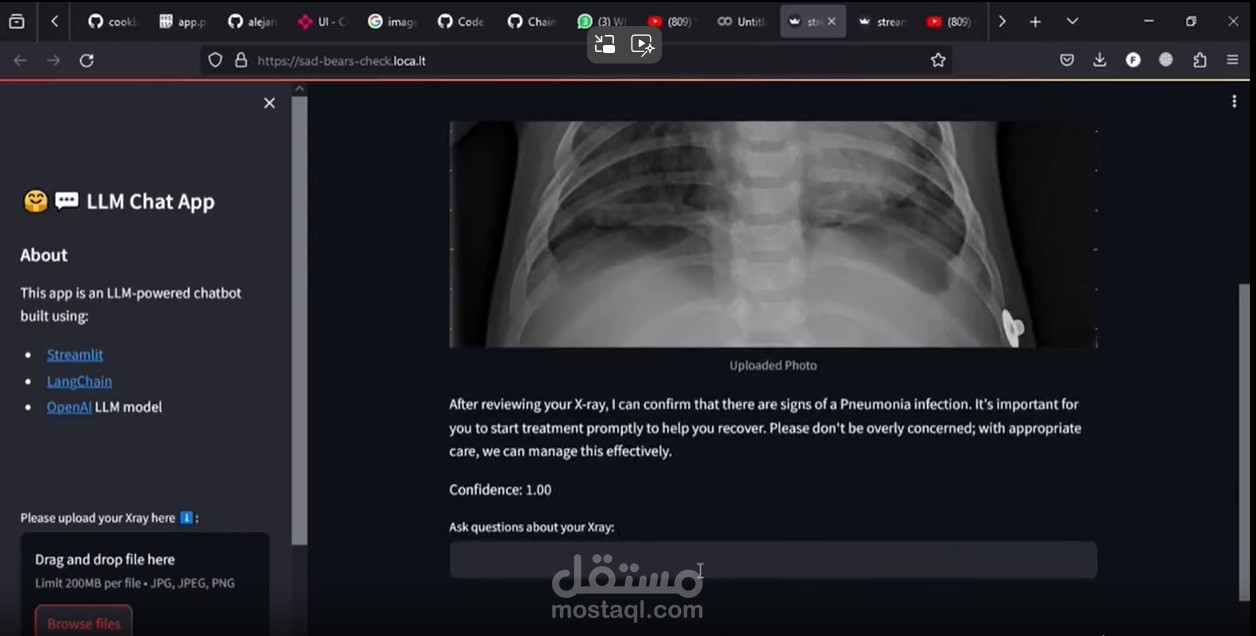Click the drag and drop file upload area
1256x636 pixels.
[145, 584]
